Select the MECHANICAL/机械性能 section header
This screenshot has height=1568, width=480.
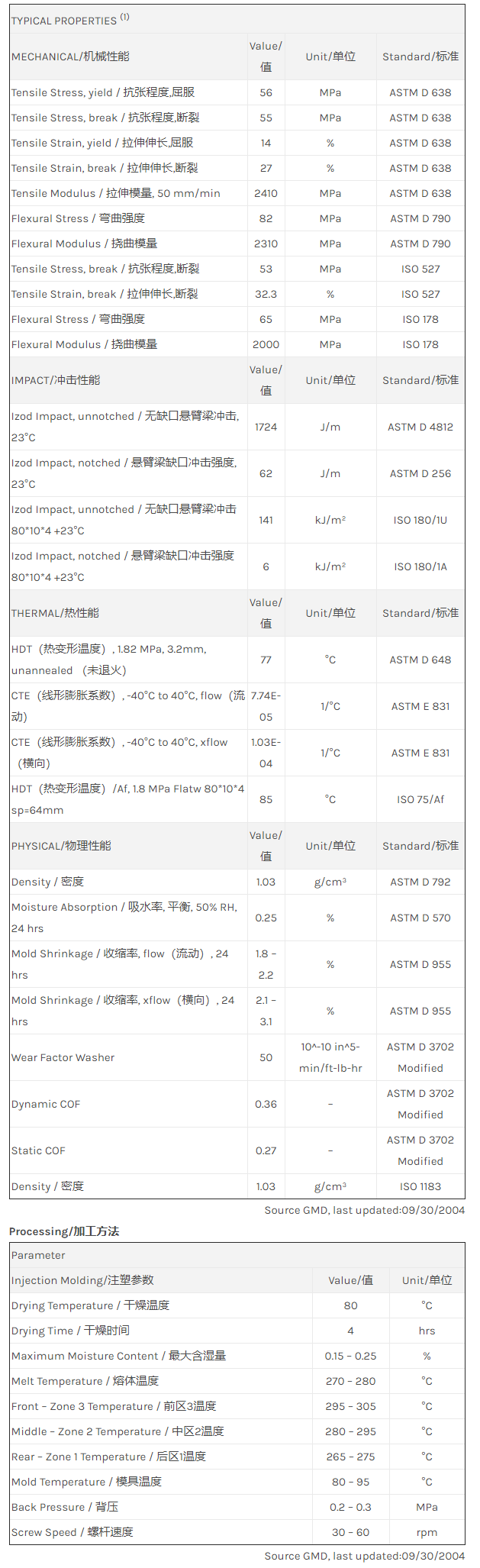(x=70, y=56)
